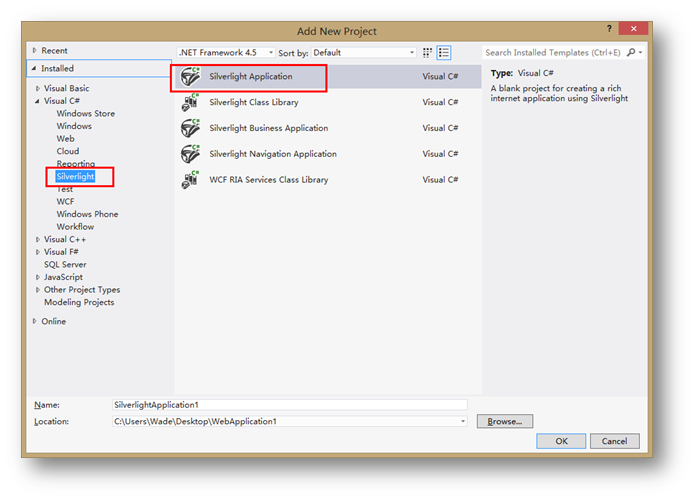Expand the Visual F# node
The height and width of the screenshot is (500, 695).
(x=38, y=252)
